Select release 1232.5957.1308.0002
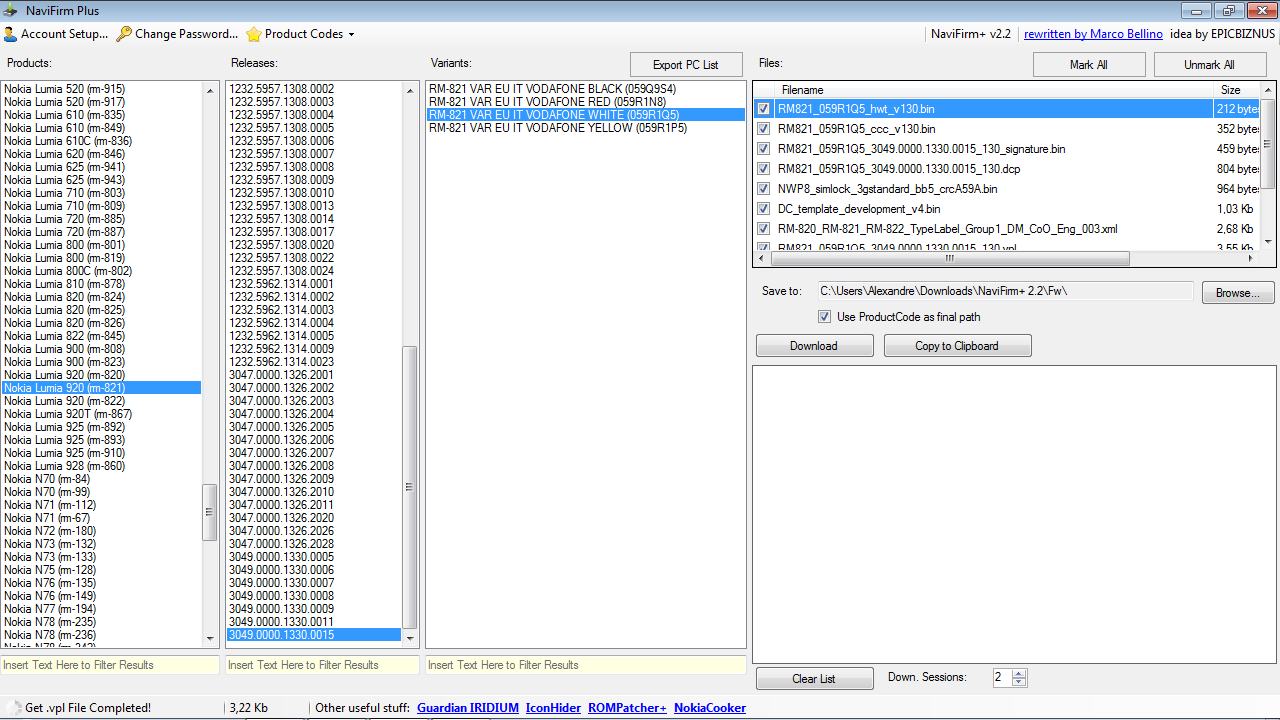Screen dimensions: 1280x720 tap(314, 89)
